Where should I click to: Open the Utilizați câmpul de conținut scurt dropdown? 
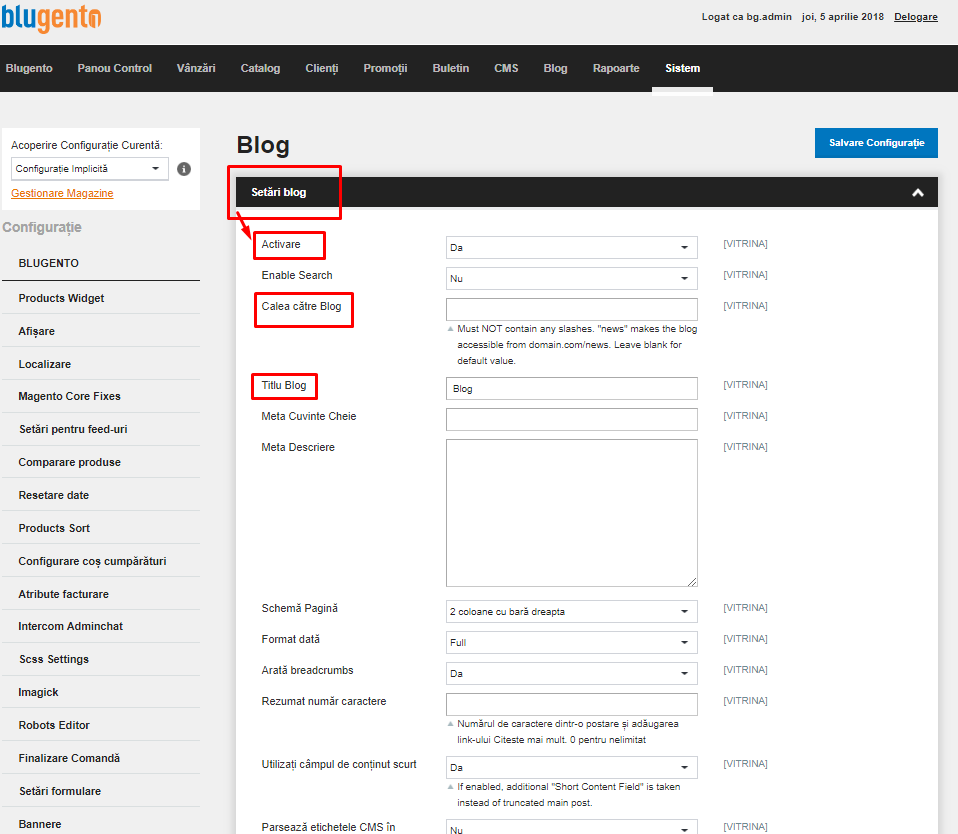[571, 767]
